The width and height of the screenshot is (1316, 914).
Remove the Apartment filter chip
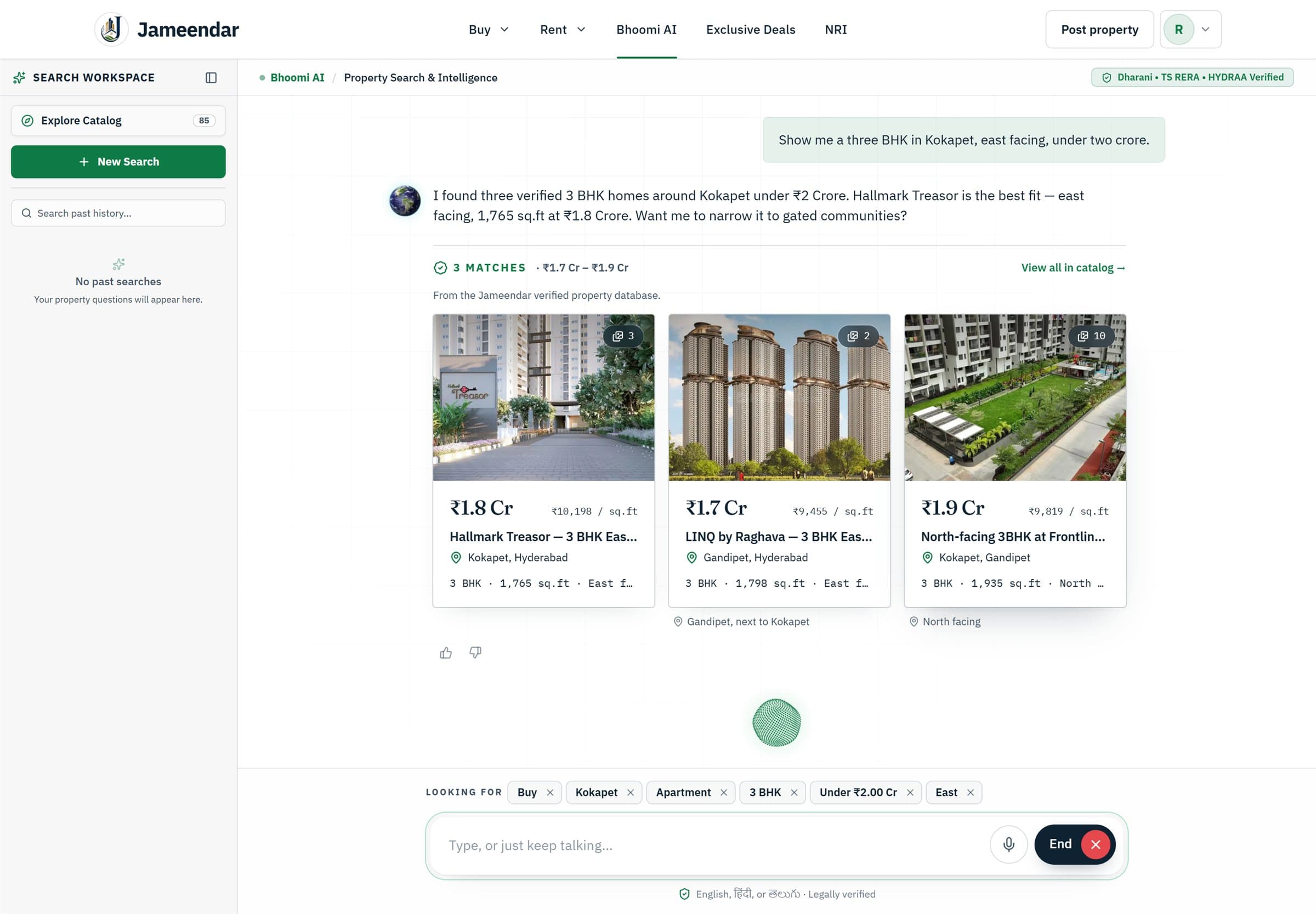724,792
